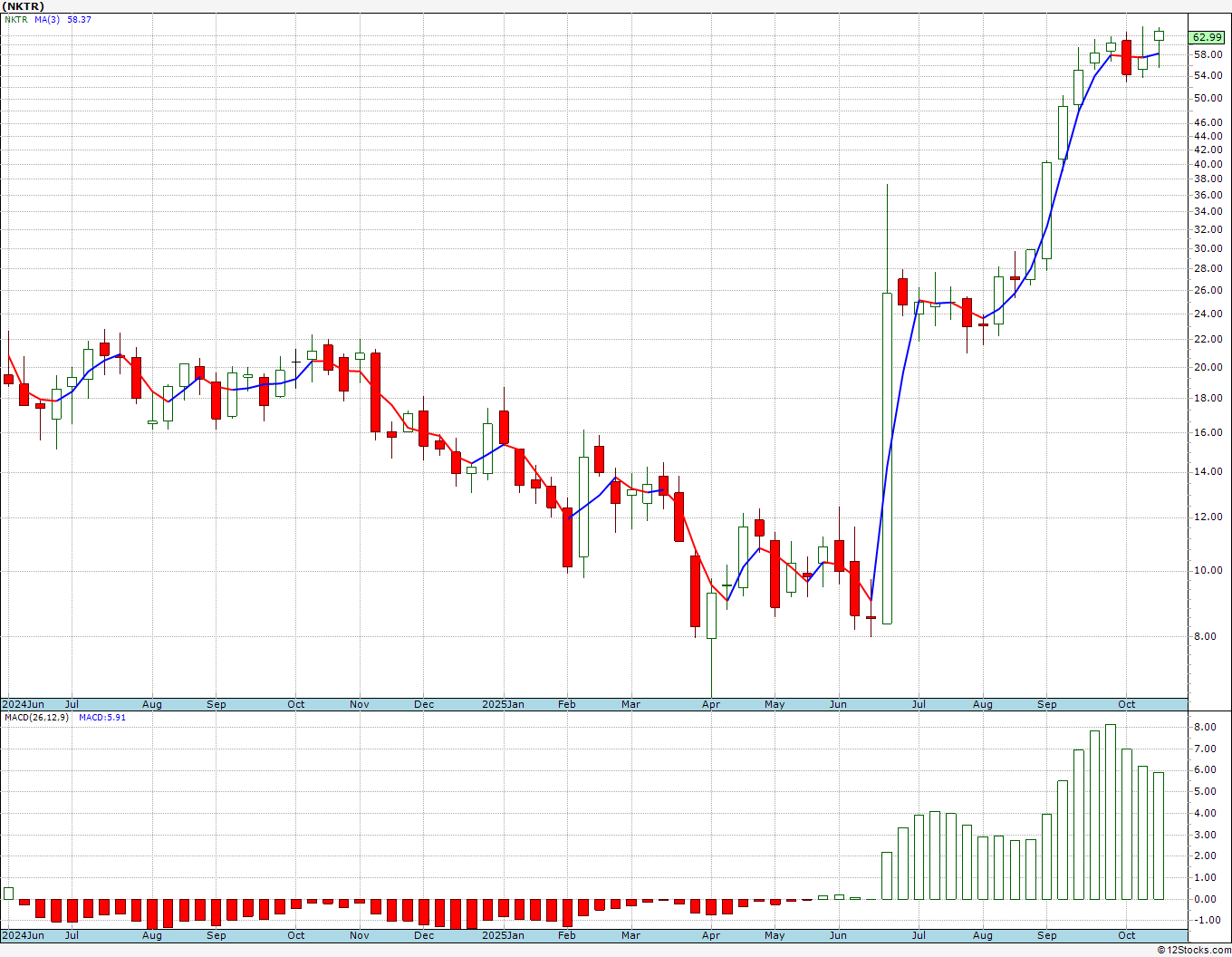Click the latest candle beside the 62.99 tag
This screenshot has width=1232, height=957.
pyautogui.click(x=1159, y=36)
